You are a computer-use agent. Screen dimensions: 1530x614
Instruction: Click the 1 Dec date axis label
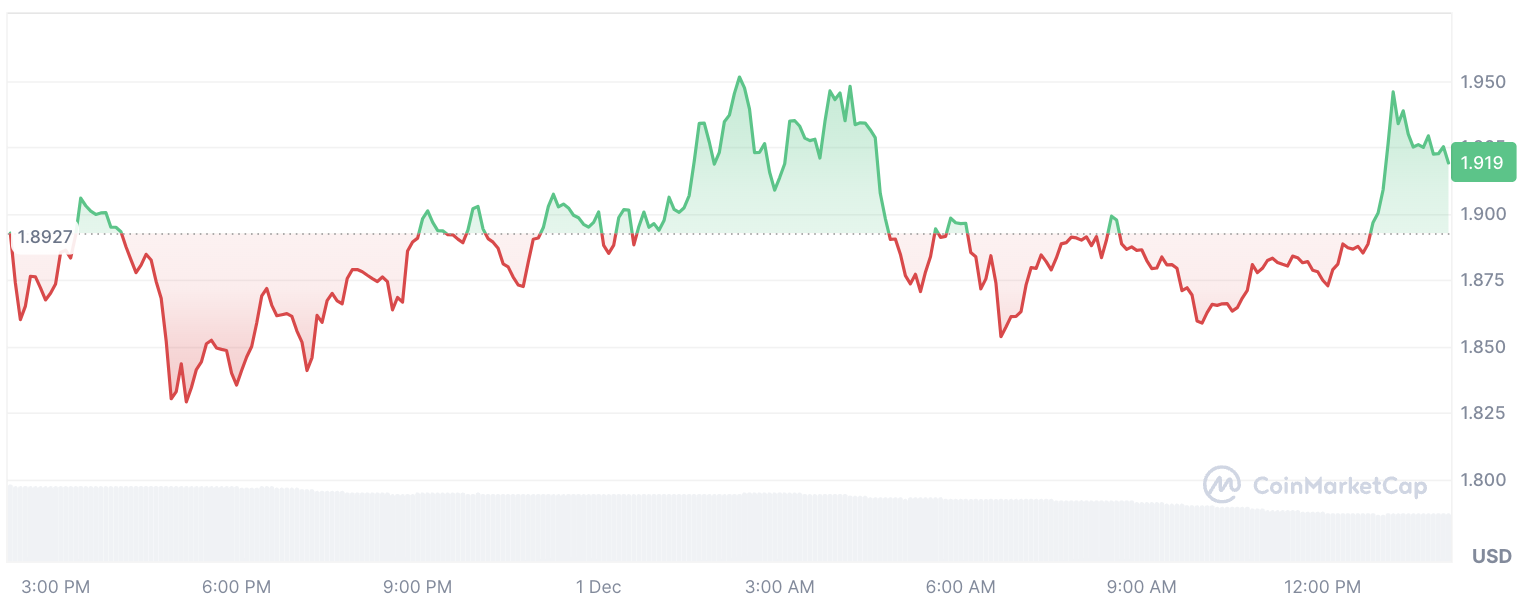(x=599, y=587)
